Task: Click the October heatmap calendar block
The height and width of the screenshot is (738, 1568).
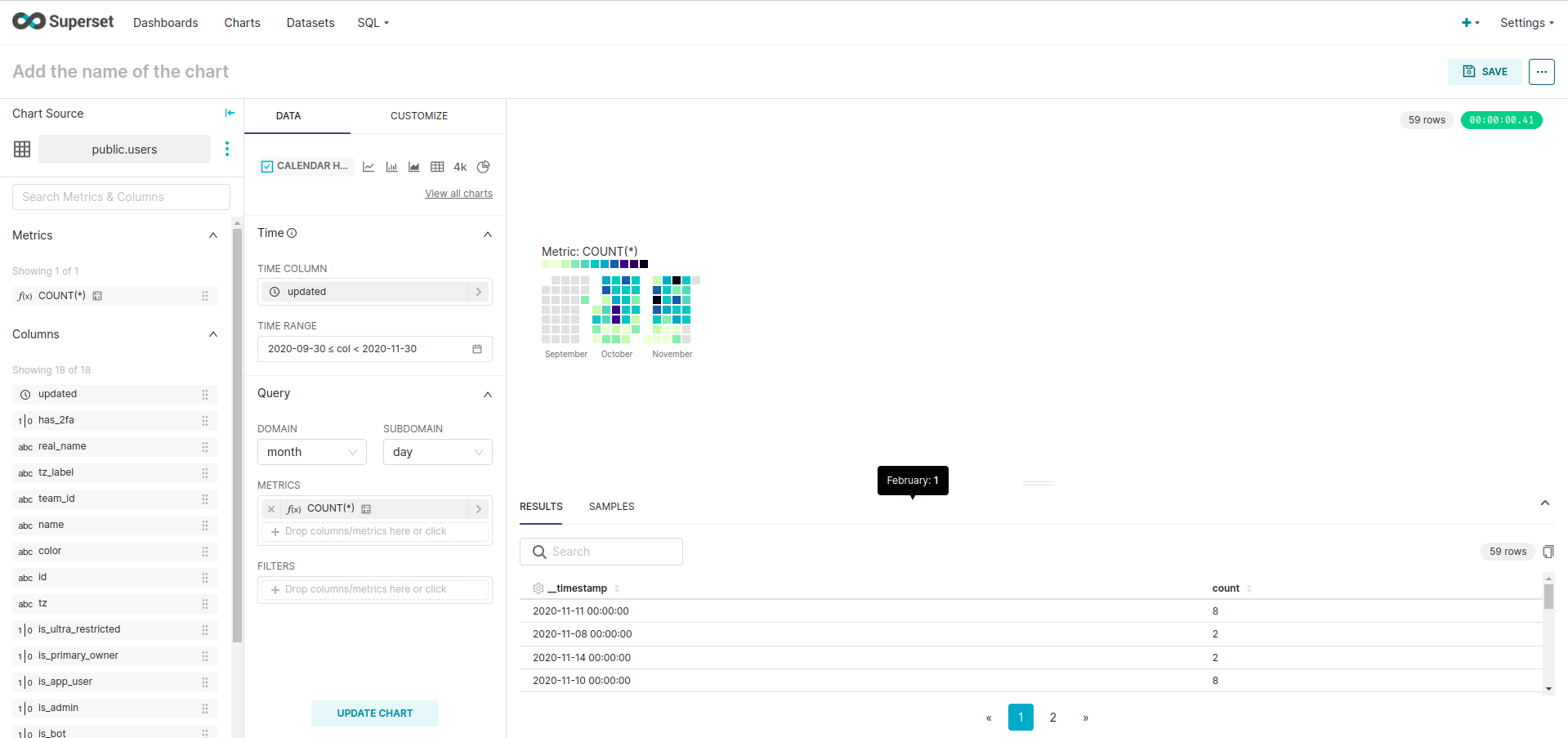Action: point(617,310)
